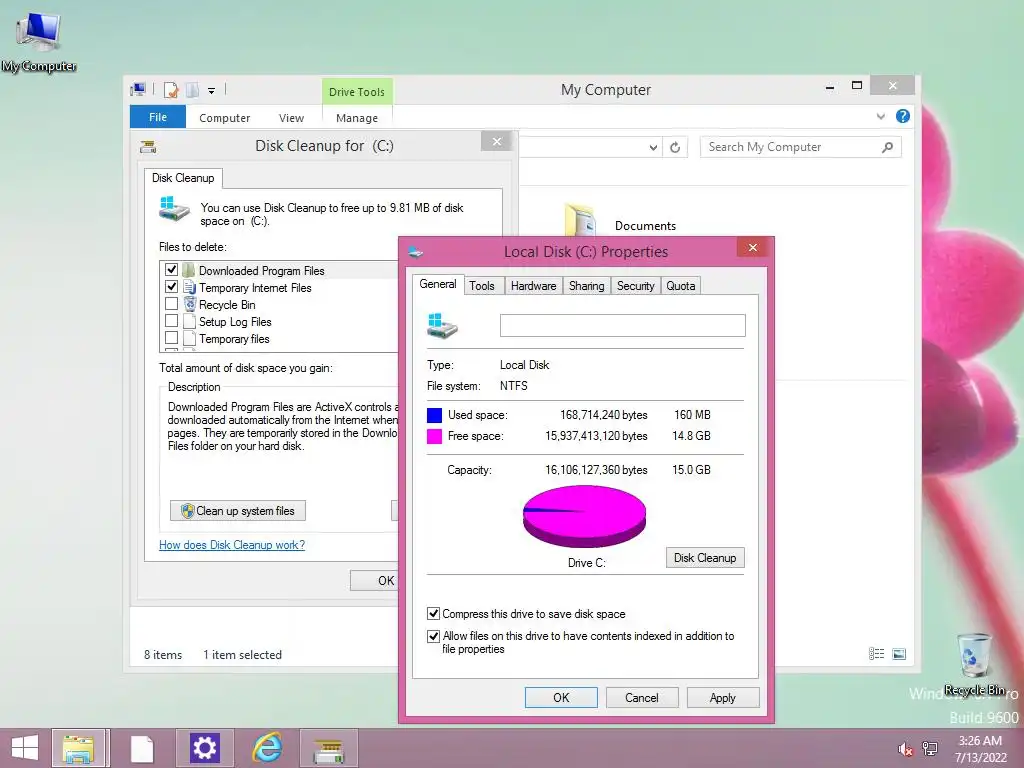Click the search magnifier icon

click(x=887, y=147)
